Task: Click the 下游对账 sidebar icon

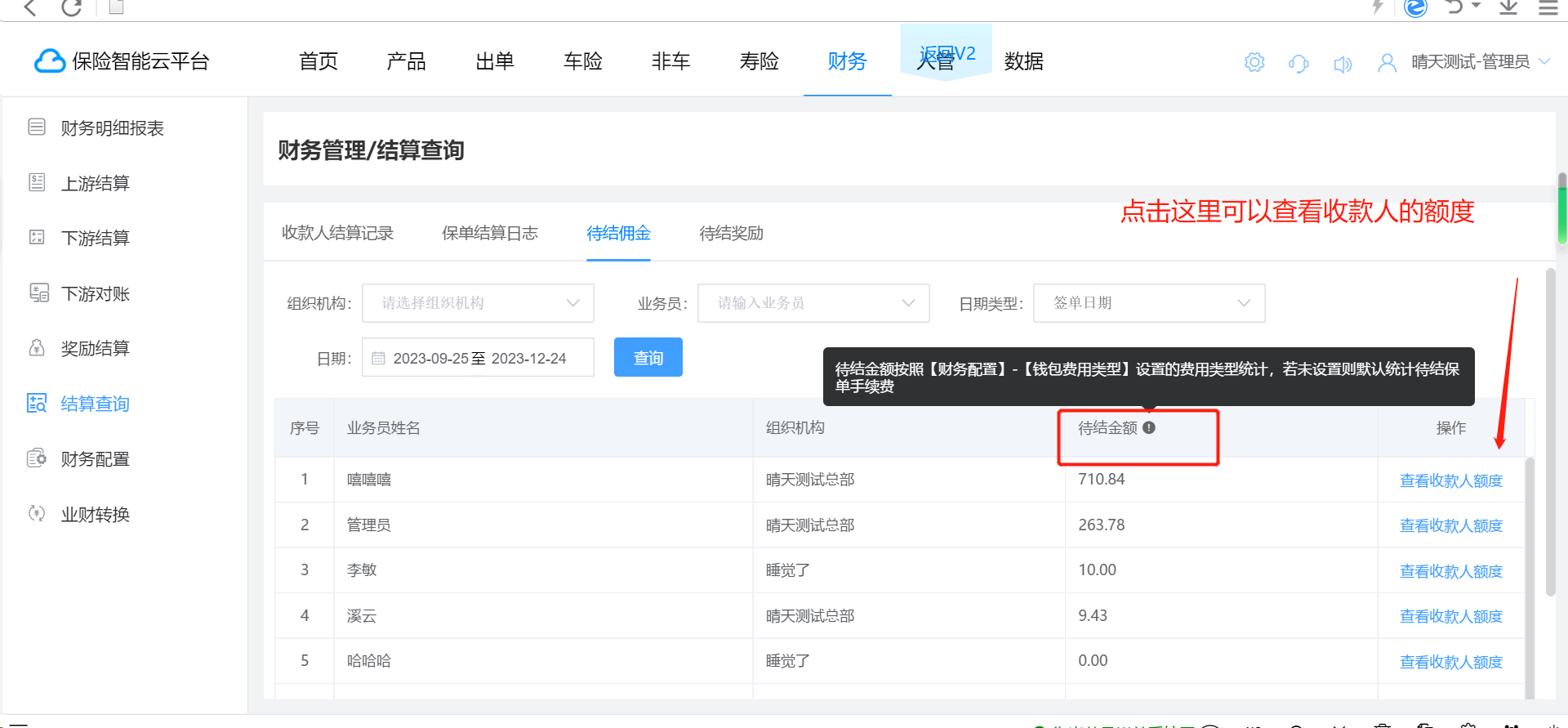Action: [x=38, y=293]
